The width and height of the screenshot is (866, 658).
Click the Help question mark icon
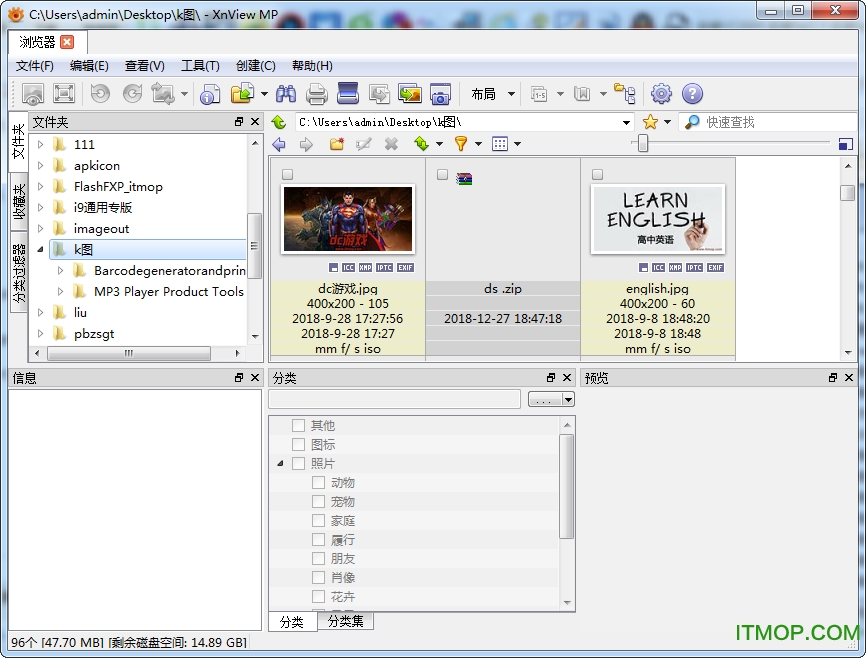(x=692, y=94)
